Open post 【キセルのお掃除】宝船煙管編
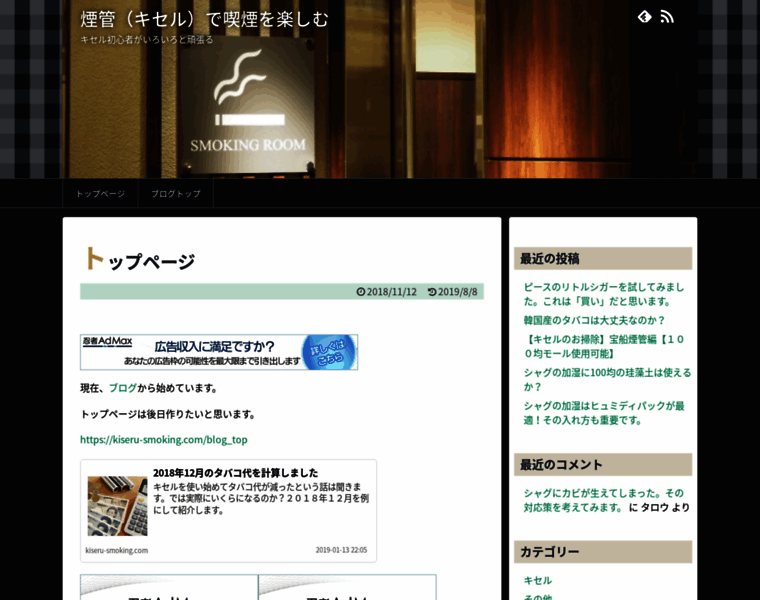This screenshot has width=760, height=600. click(604, 347)
